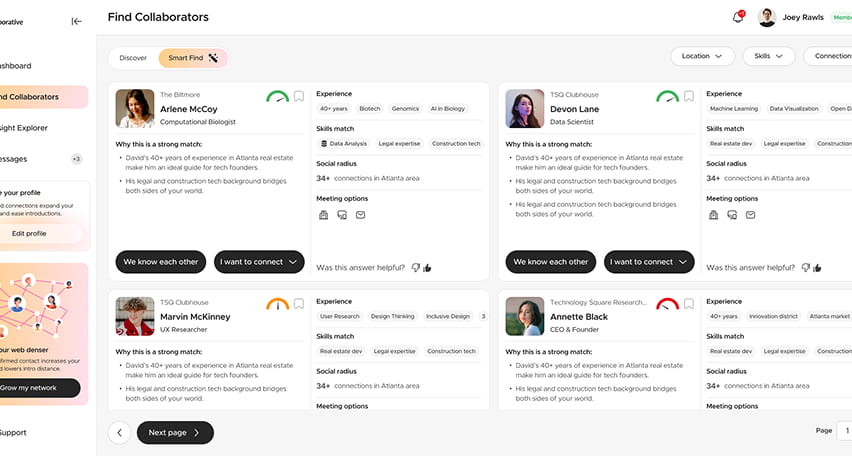The width and height of the screenshot is (852, 456).
Task: Click Arlene McCoy's green match gauge
Action: pos(278,97)
